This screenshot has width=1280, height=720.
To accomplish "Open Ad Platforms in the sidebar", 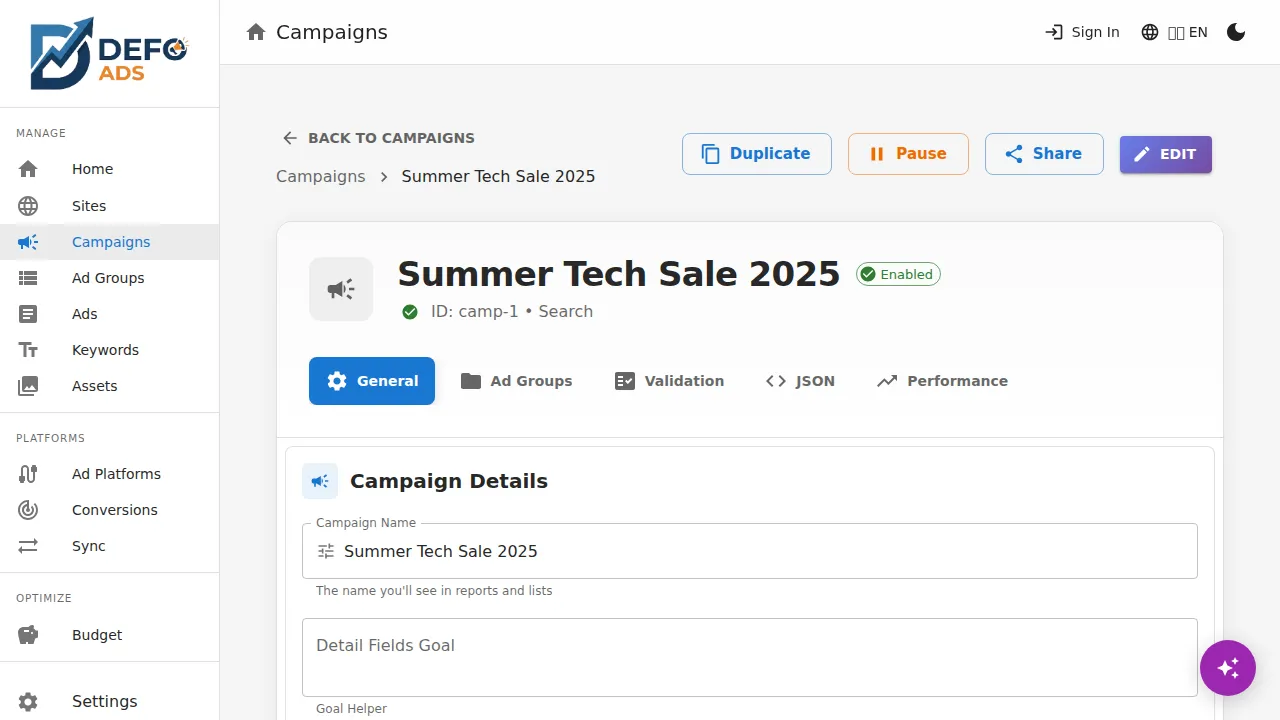I will pyautogui.click(x=109, y=474).
